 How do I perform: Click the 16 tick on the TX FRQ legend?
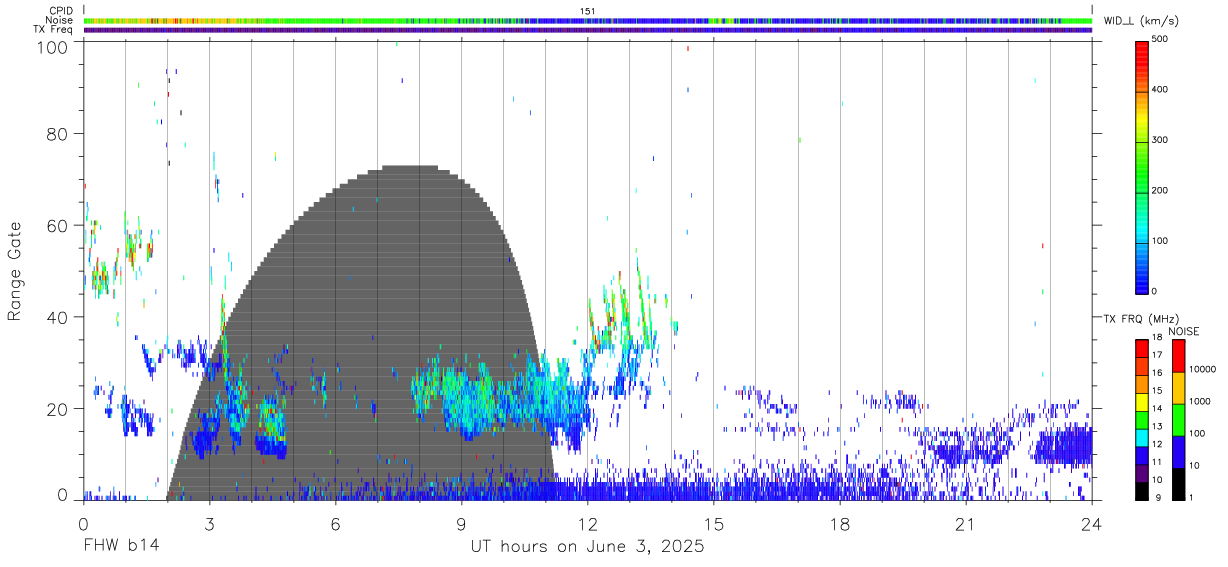coord(1158,373)
